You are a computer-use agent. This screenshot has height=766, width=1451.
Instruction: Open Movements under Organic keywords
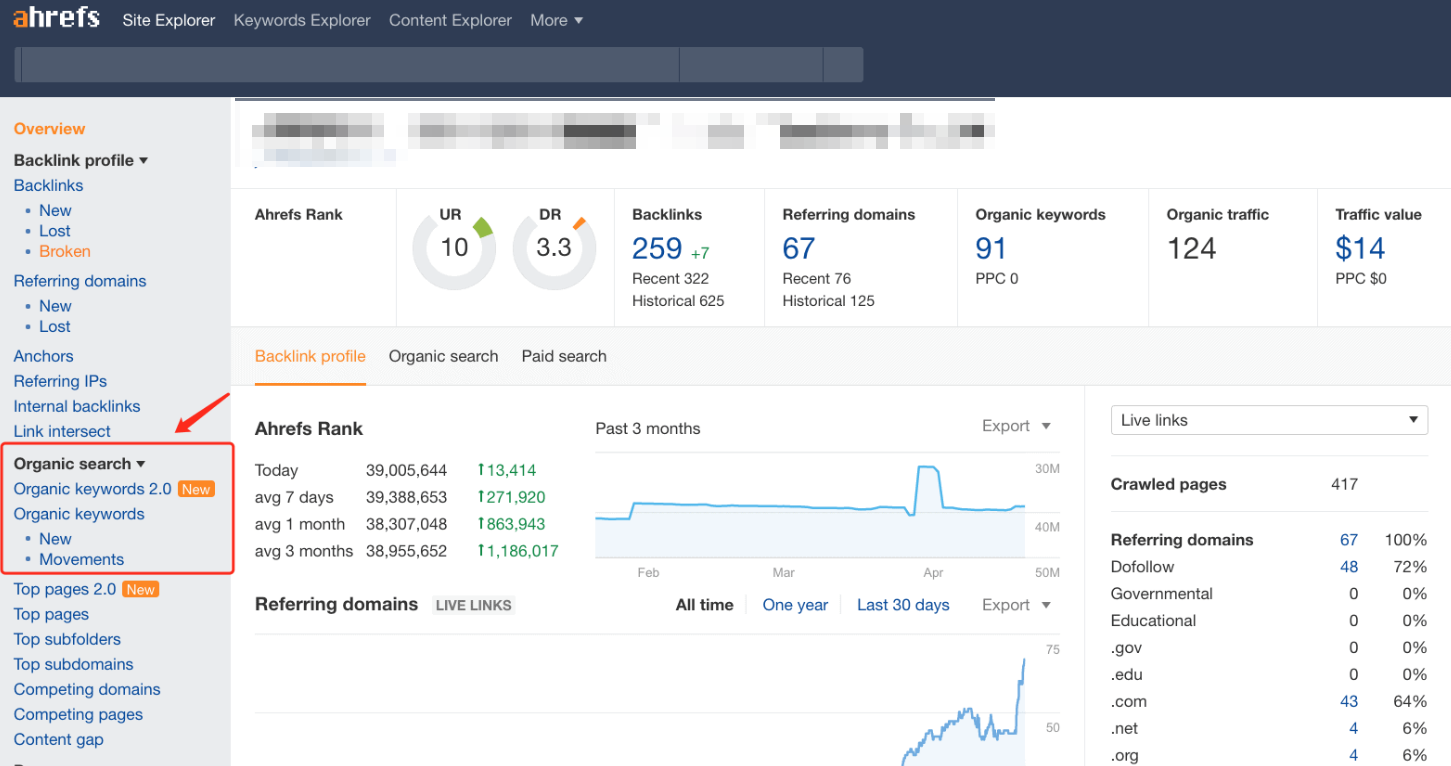point(82,559)
